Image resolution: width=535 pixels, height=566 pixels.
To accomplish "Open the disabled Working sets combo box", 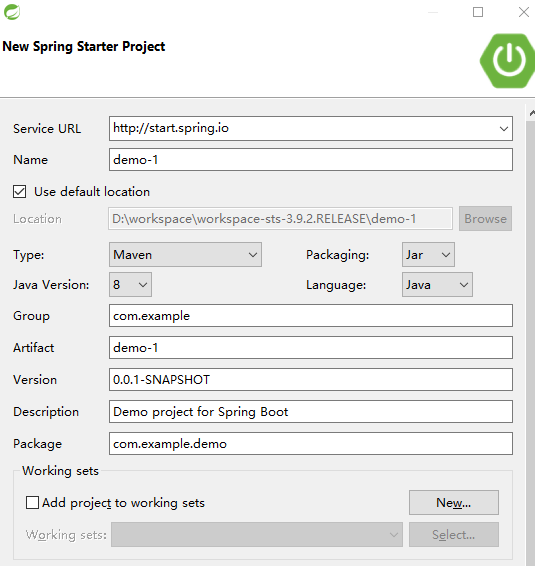I will click(257, 534).
